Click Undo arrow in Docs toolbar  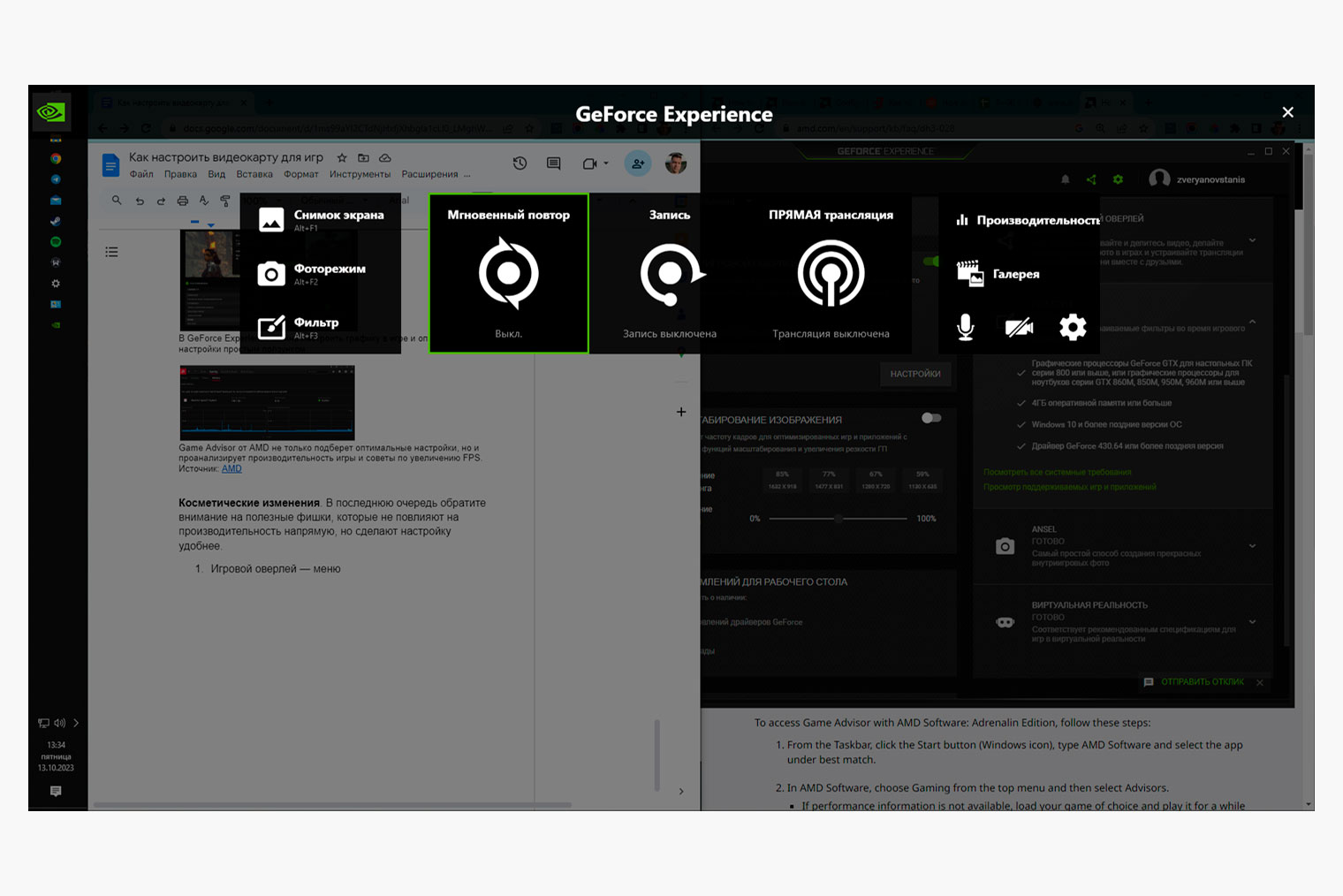[140, 201]
